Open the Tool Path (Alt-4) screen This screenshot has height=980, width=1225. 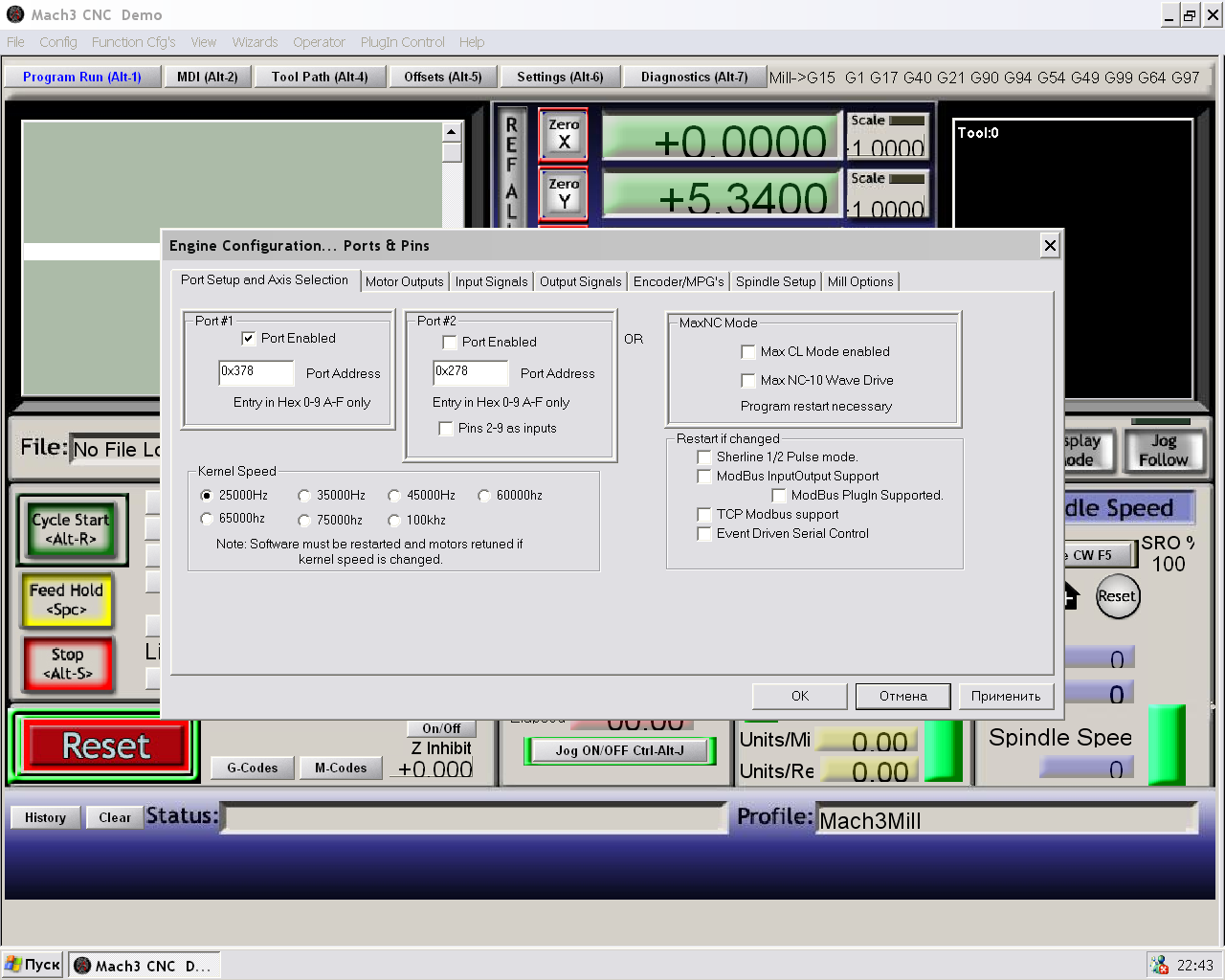[320, 77]
